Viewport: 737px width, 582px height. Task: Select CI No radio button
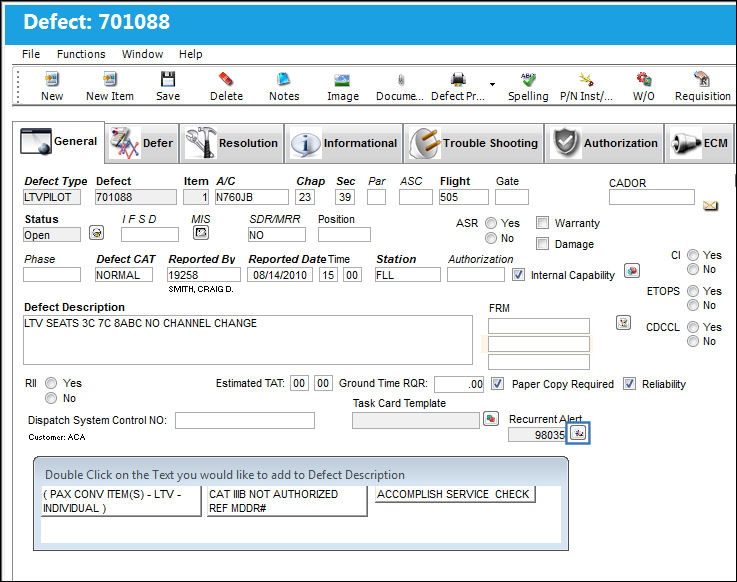[693, 269]
